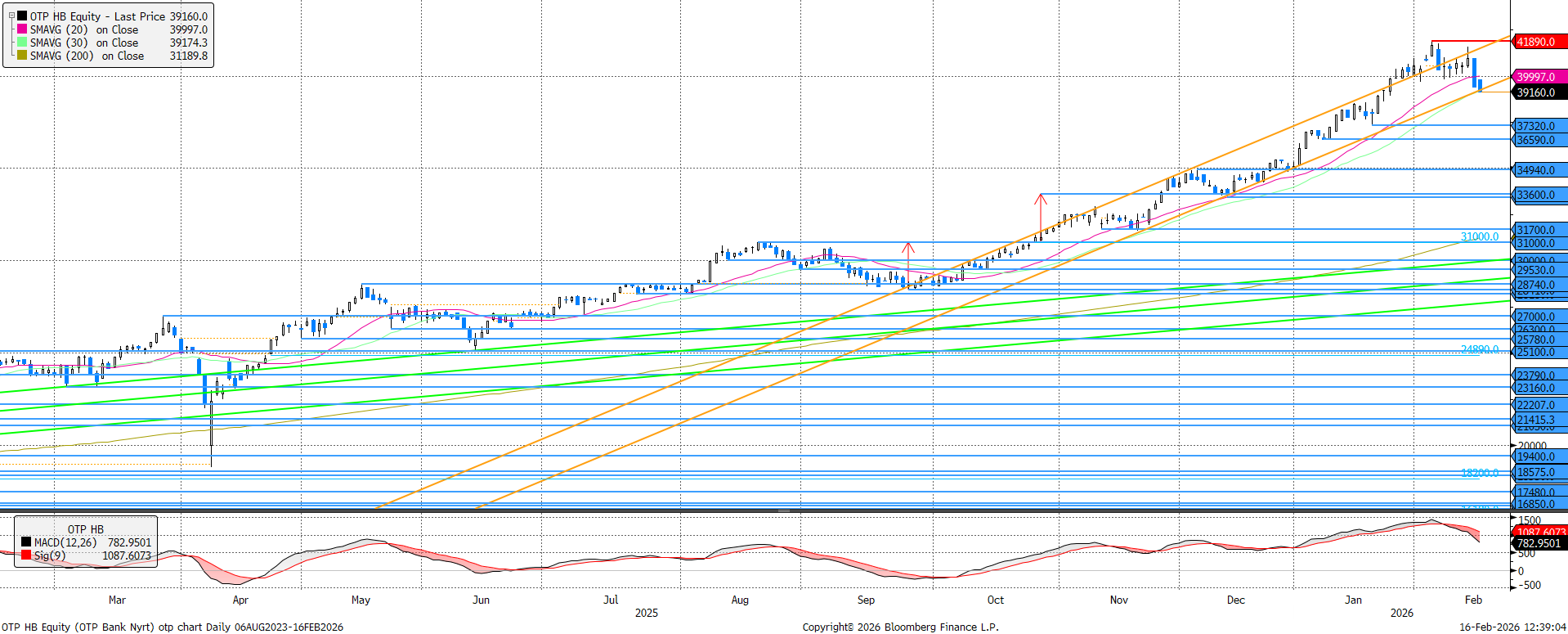This screenshot has width=1568, height=634.
Task: Click the light-blue 24890.0 annotation text
Action: tap(1479, 349)
